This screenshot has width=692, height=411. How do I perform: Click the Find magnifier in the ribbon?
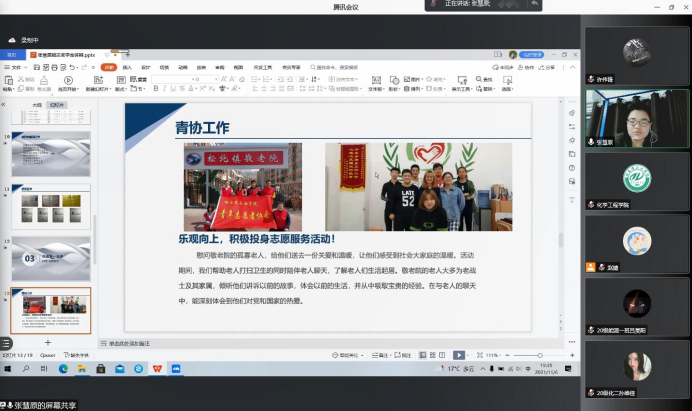479,79
